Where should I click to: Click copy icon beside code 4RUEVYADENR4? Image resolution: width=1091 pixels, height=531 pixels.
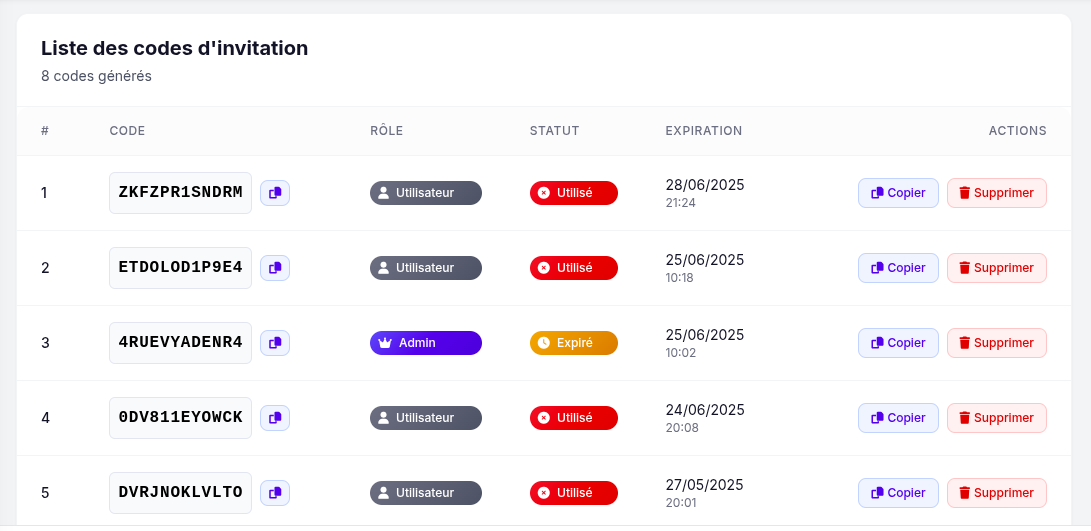[275, 343]
